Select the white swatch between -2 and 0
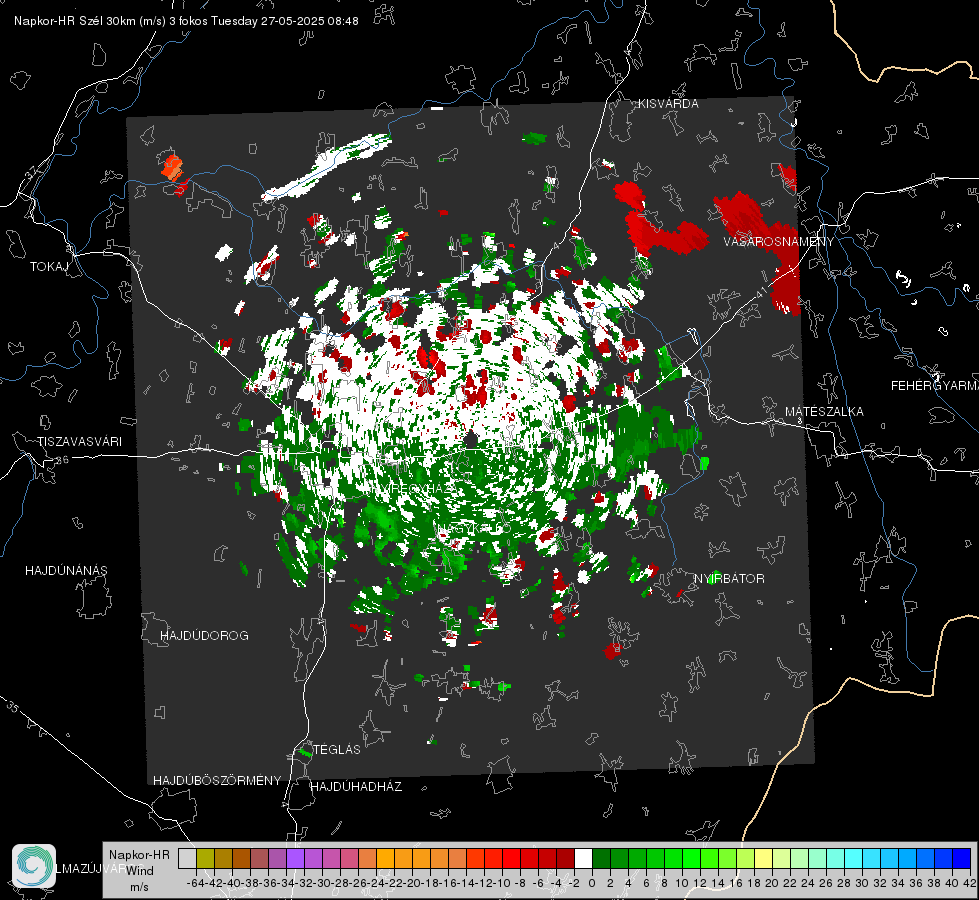The height and width of the screenshot is (900, 979). (x=583, y=858)
